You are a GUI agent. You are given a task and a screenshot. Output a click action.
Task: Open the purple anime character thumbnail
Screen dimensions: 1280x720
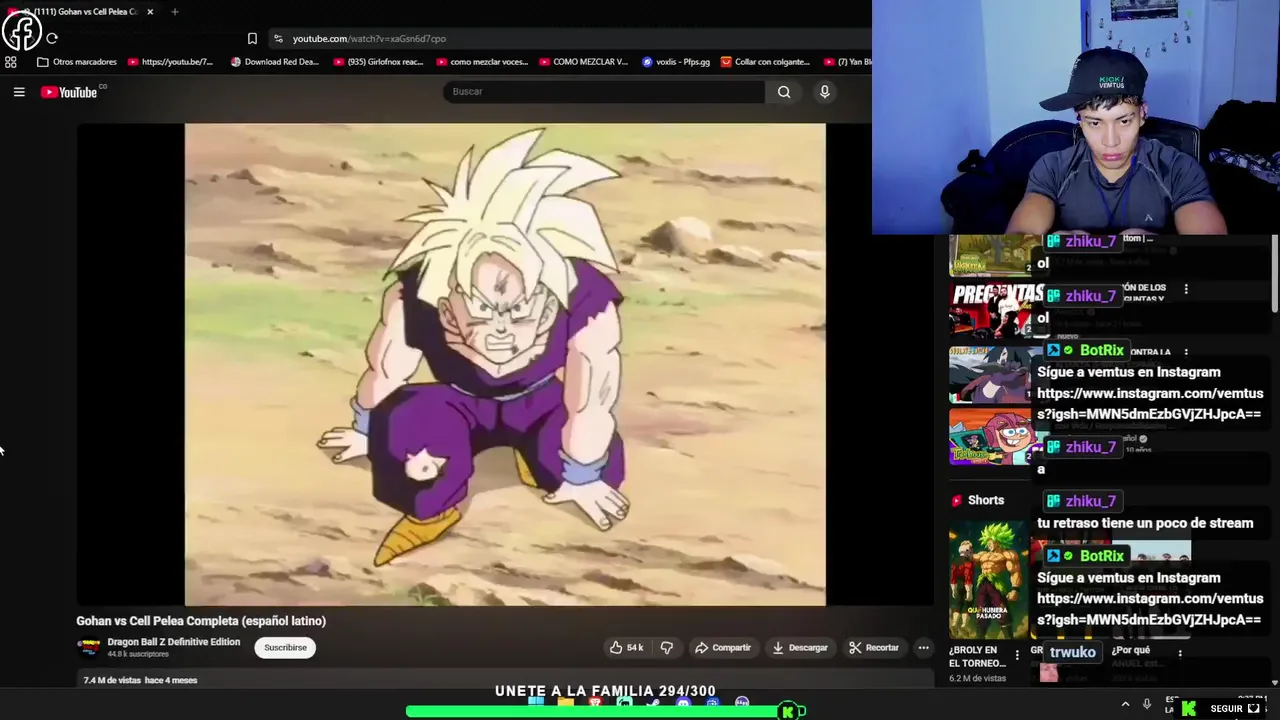tap(991, 374)
